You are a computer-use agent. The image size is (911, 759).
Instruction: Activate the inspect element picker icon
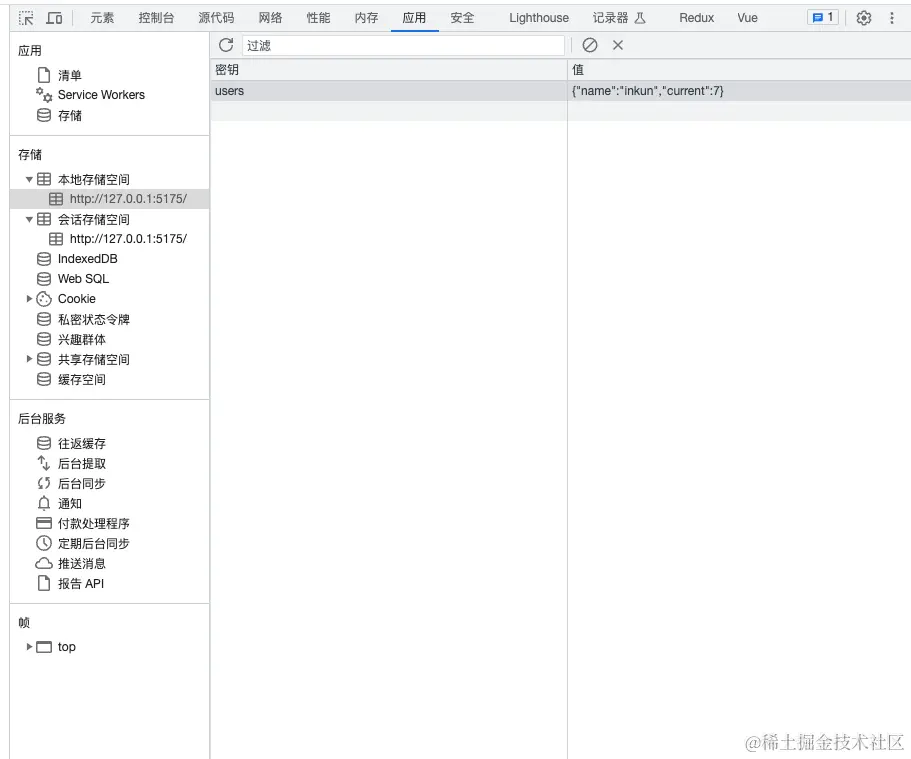26,18
